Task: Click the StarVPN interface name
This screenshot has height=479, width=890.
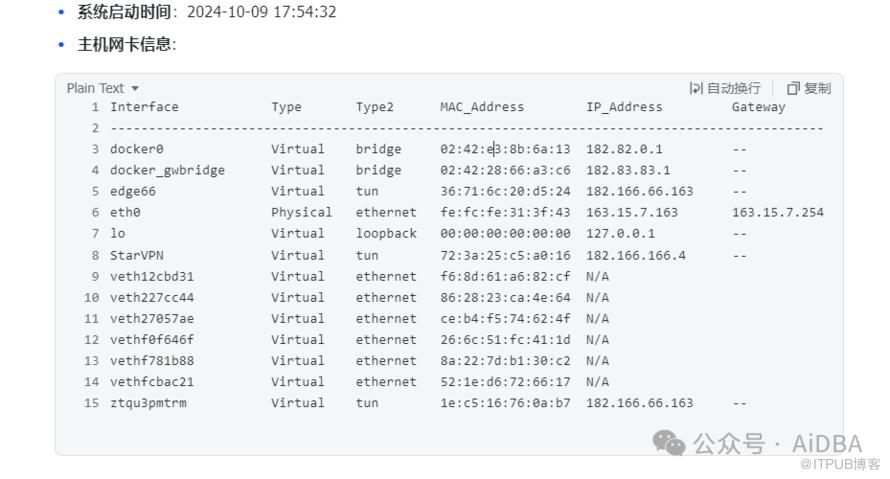Action: pyautogui.click(x=137, y=255)
